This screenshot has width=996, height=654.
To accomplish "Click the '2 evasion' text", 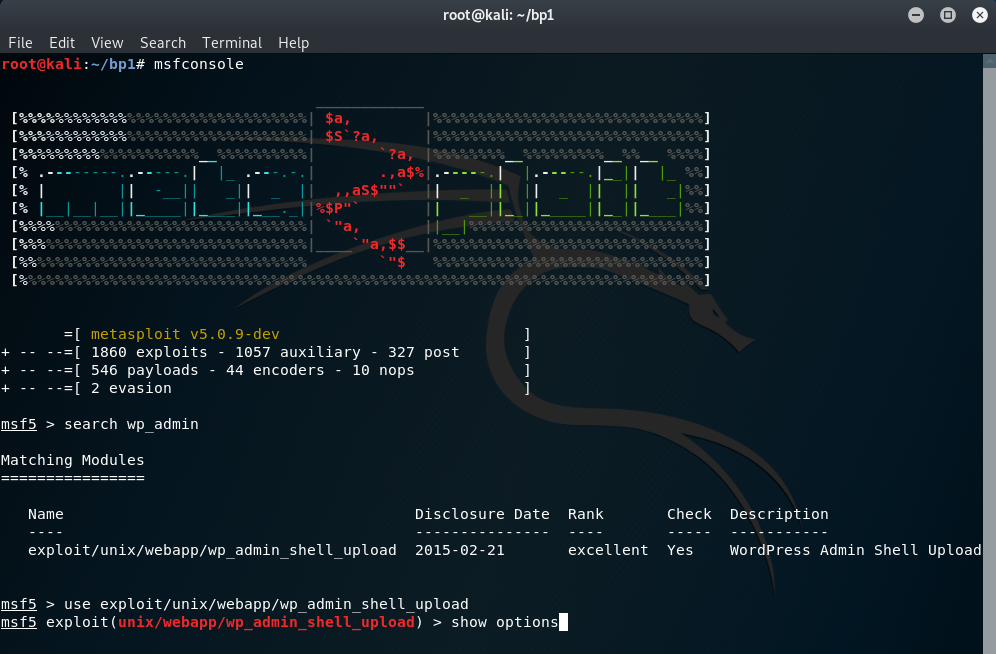I will pos(131,388).
